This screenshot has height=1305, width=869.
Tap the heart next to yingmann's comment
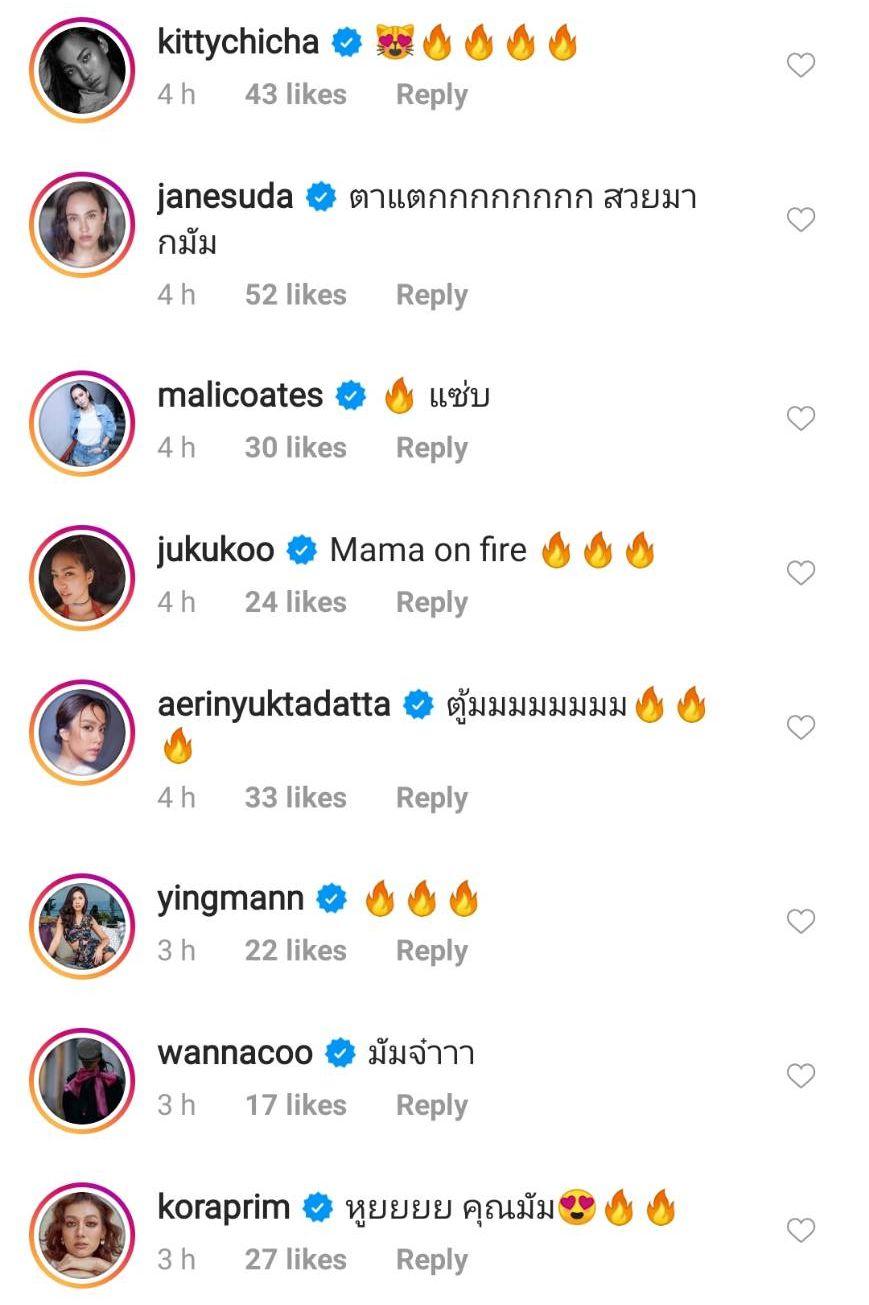click(x=801, y=921)
